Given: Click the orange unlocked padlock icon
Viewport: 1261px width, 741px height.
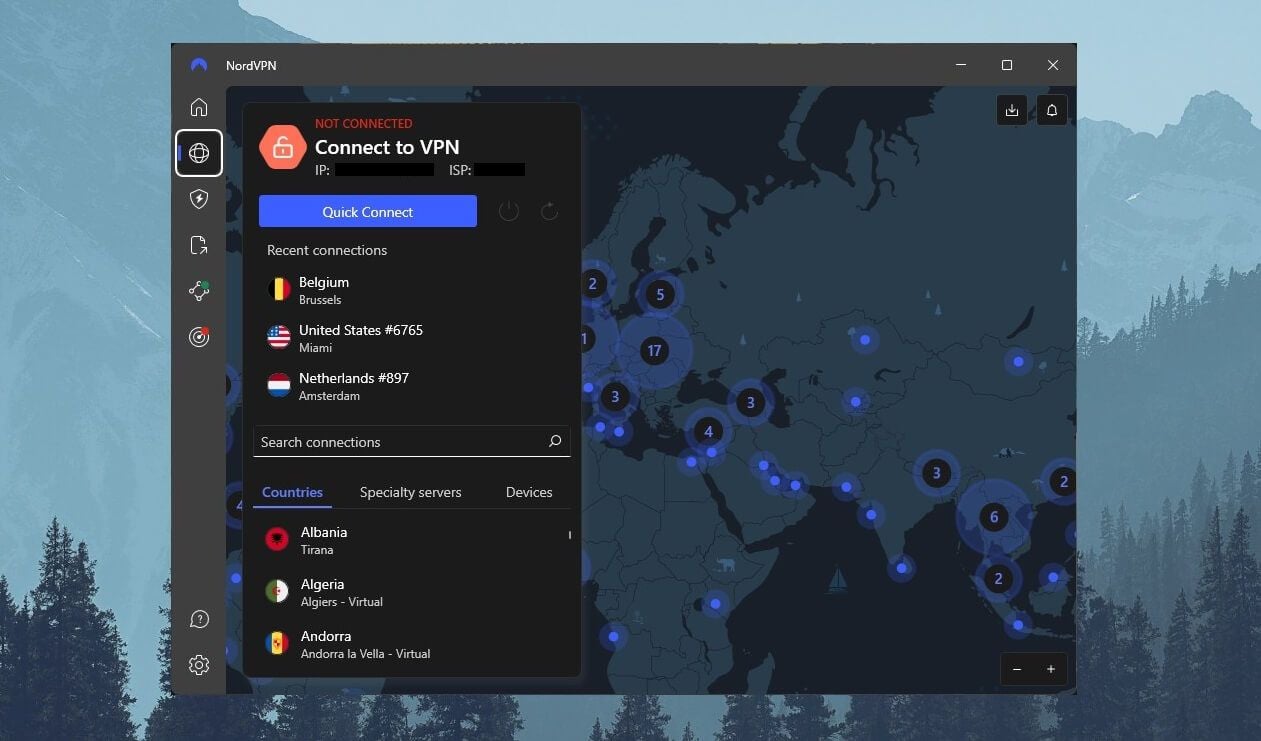Looking at the screenshot, I should coord(283,148).
